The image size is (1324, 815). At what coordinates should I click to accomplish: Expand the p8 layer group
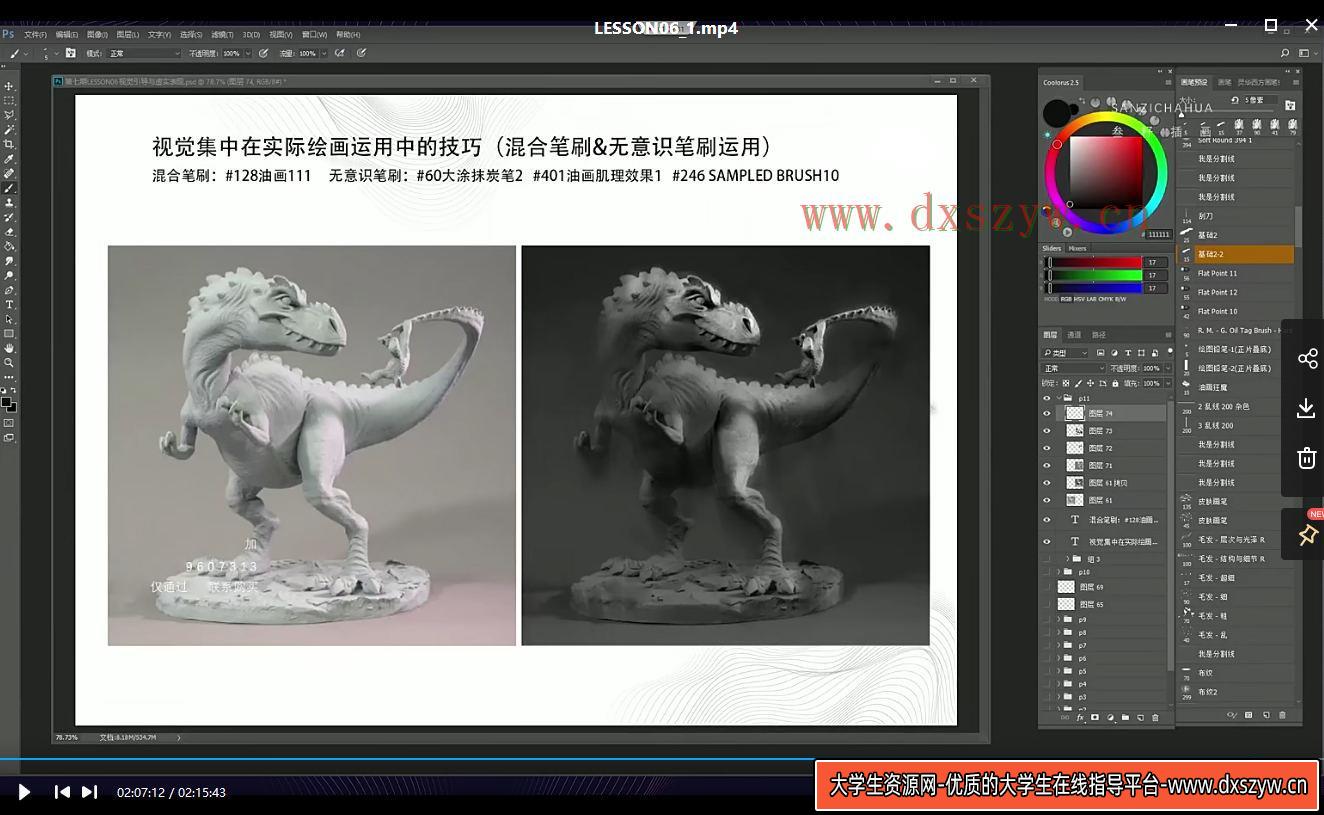pyautogui.click(x=1059, y=633)
